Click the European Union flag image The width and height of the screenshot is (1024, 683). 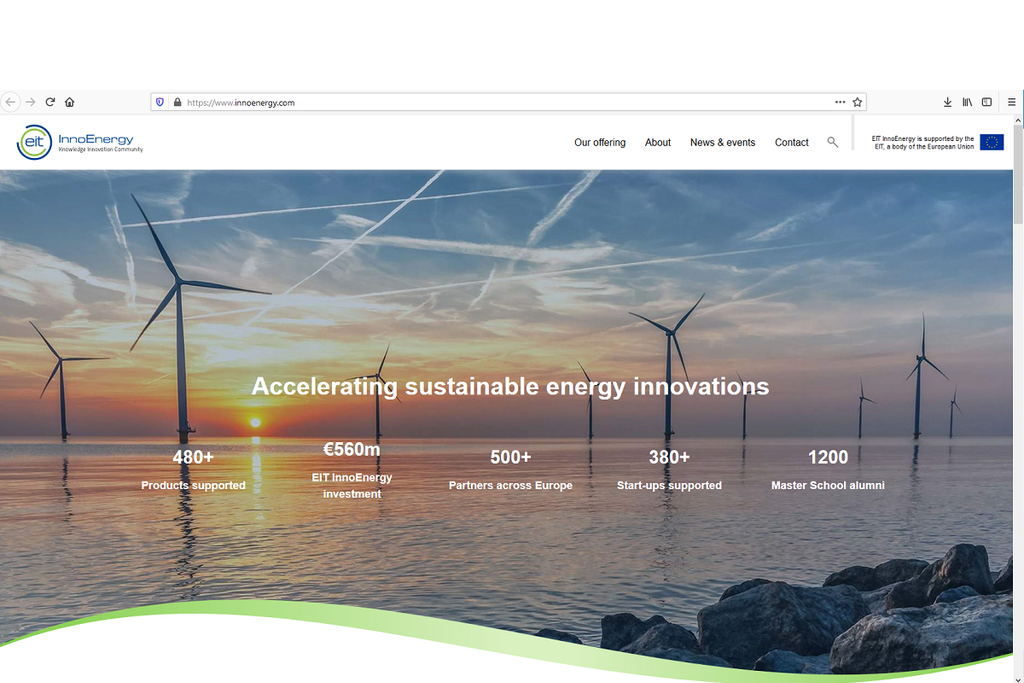coord(991,142)
